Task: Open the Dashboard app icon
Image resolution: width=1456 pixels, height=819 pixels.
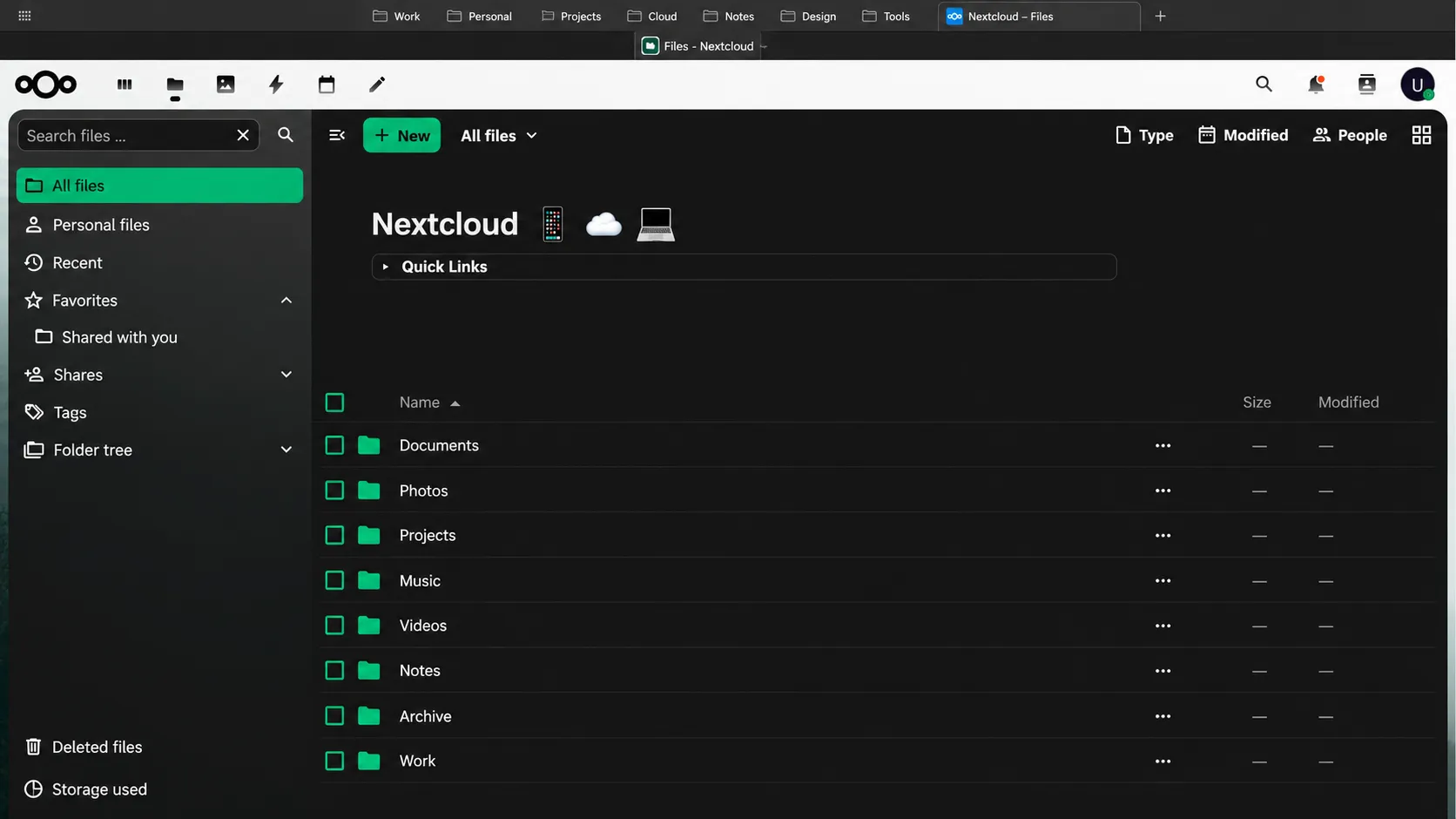Action: pyautogui.click(x=125, y=85)
